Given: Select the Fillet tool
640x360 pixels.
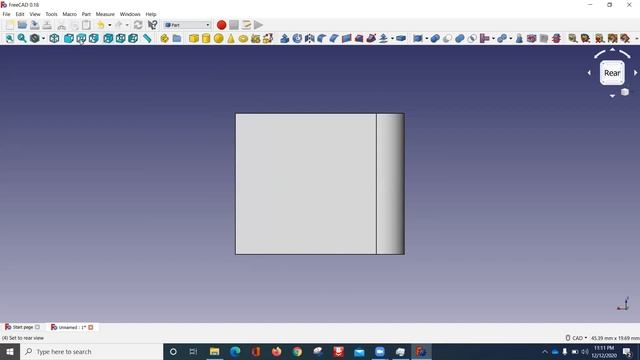Looking at the screenshot, I should [x=322, y=38].
